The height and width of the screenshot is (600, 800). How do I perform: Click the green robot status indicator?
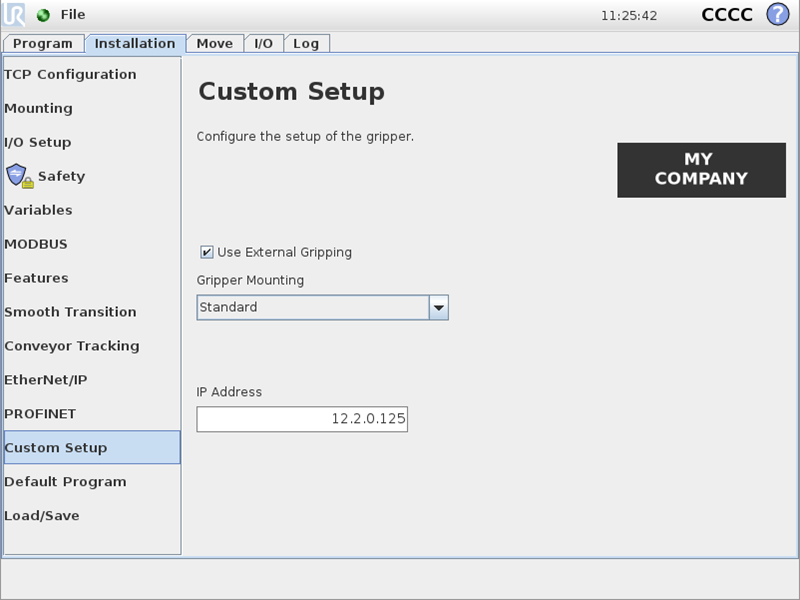pos(43,15)
